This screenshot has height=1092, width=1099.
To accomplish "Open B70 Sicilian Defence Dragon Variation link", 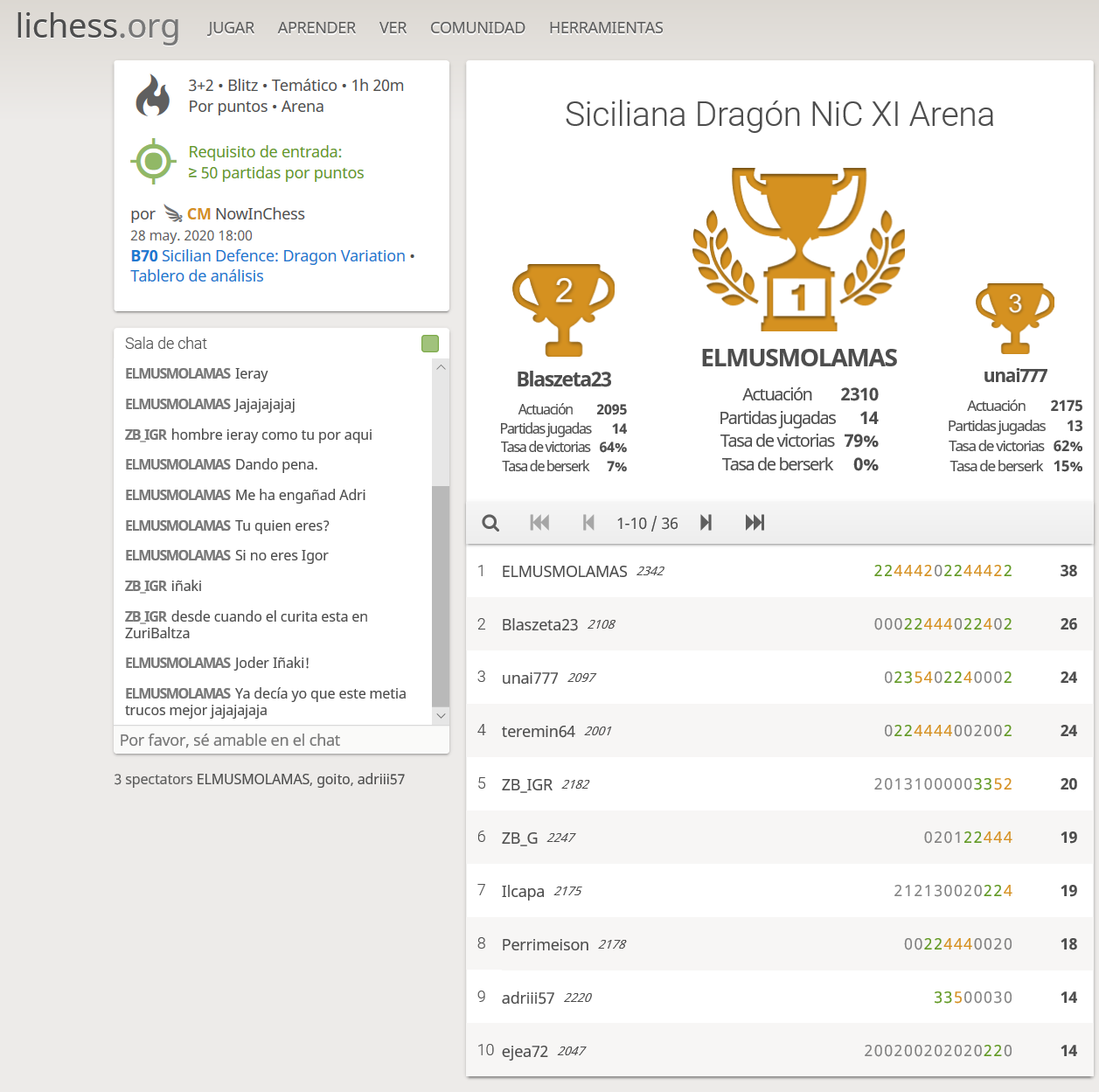I will (268, 256).
